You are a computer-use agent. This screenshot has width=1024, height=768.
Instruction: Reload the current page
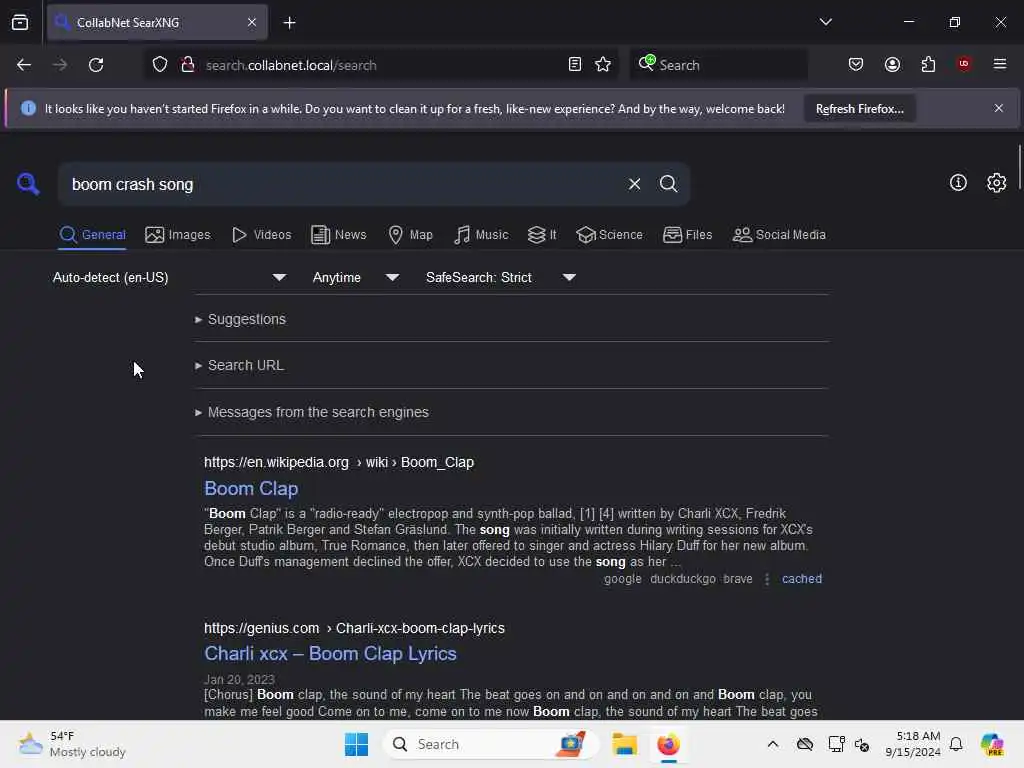click(x=96, y=65)
